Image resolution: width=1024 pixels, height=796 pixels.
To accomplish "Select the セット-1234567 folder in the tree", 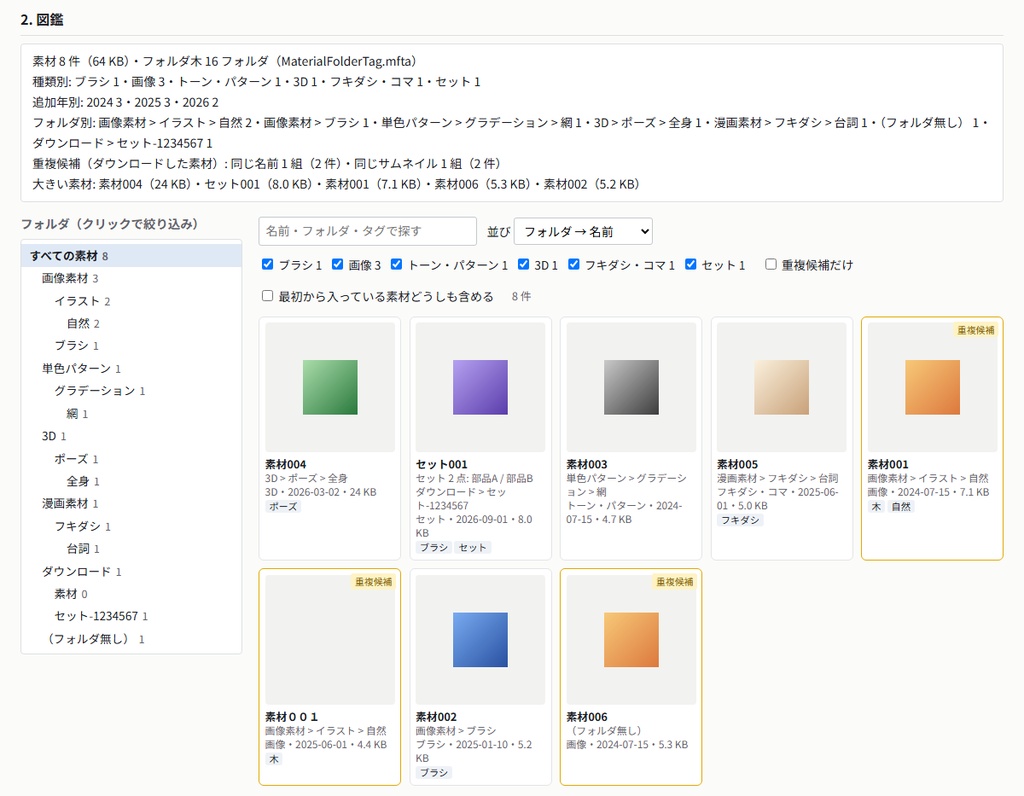I will tap(131, 616).
